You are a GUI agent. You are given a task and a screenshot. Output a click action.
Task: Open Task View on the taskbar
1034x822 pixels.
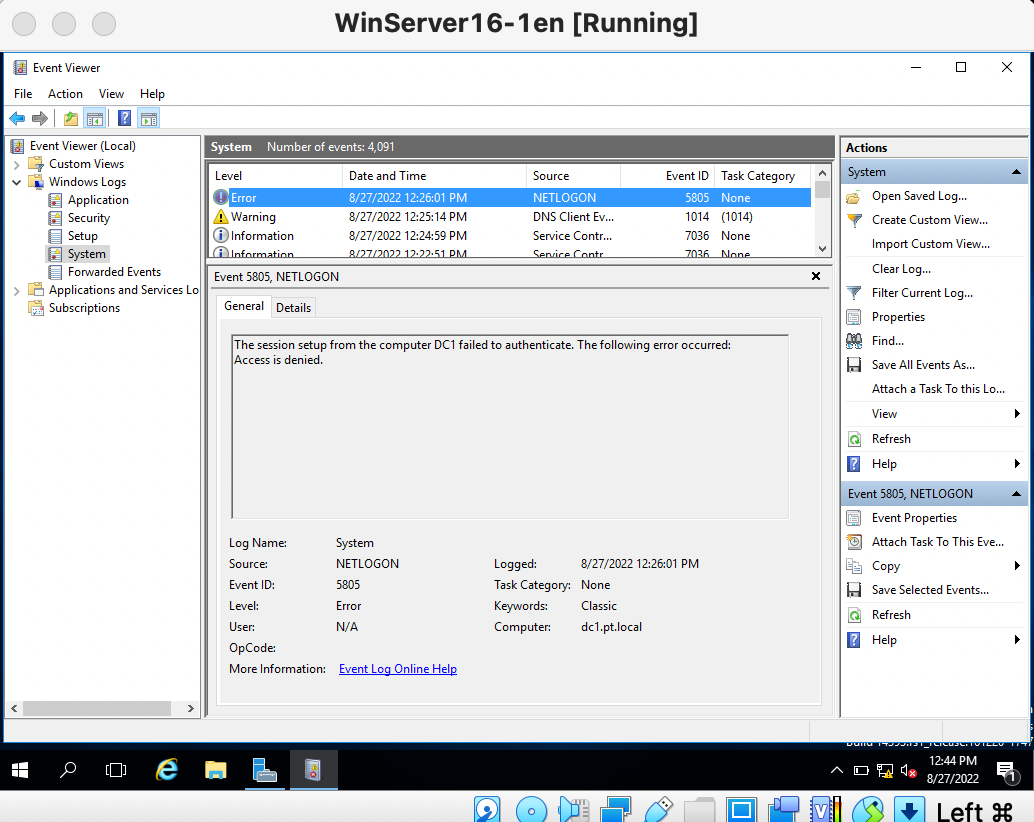pos(116,769)
